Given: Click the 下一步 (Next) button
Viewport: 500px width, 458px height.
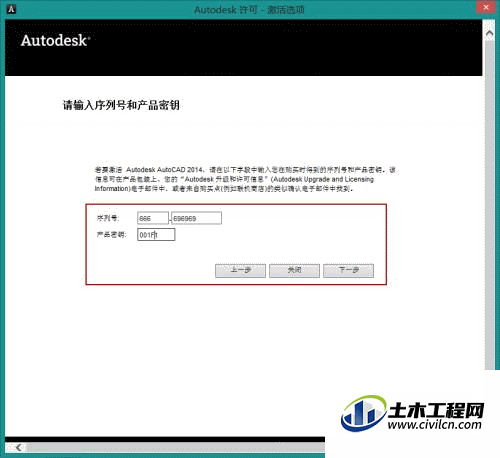Looking at the screenshot, I should [x=348, y=270].
